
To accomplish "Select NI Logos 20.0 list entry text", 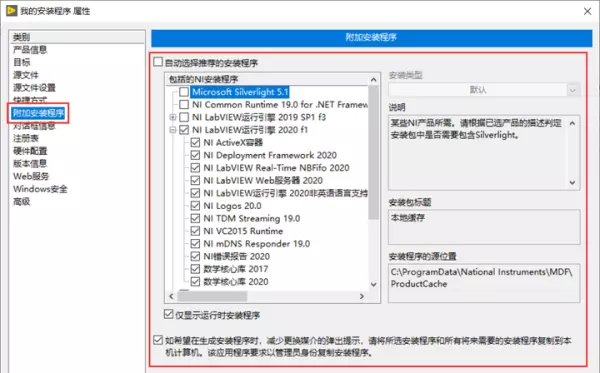I will pos(232,205).
